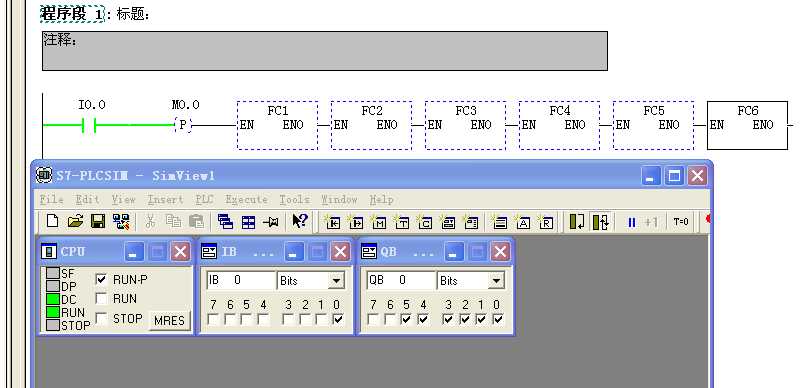801x388 pixels.
Task: Enable the RUN-P mode checkbox
Action: coord(101,279)
